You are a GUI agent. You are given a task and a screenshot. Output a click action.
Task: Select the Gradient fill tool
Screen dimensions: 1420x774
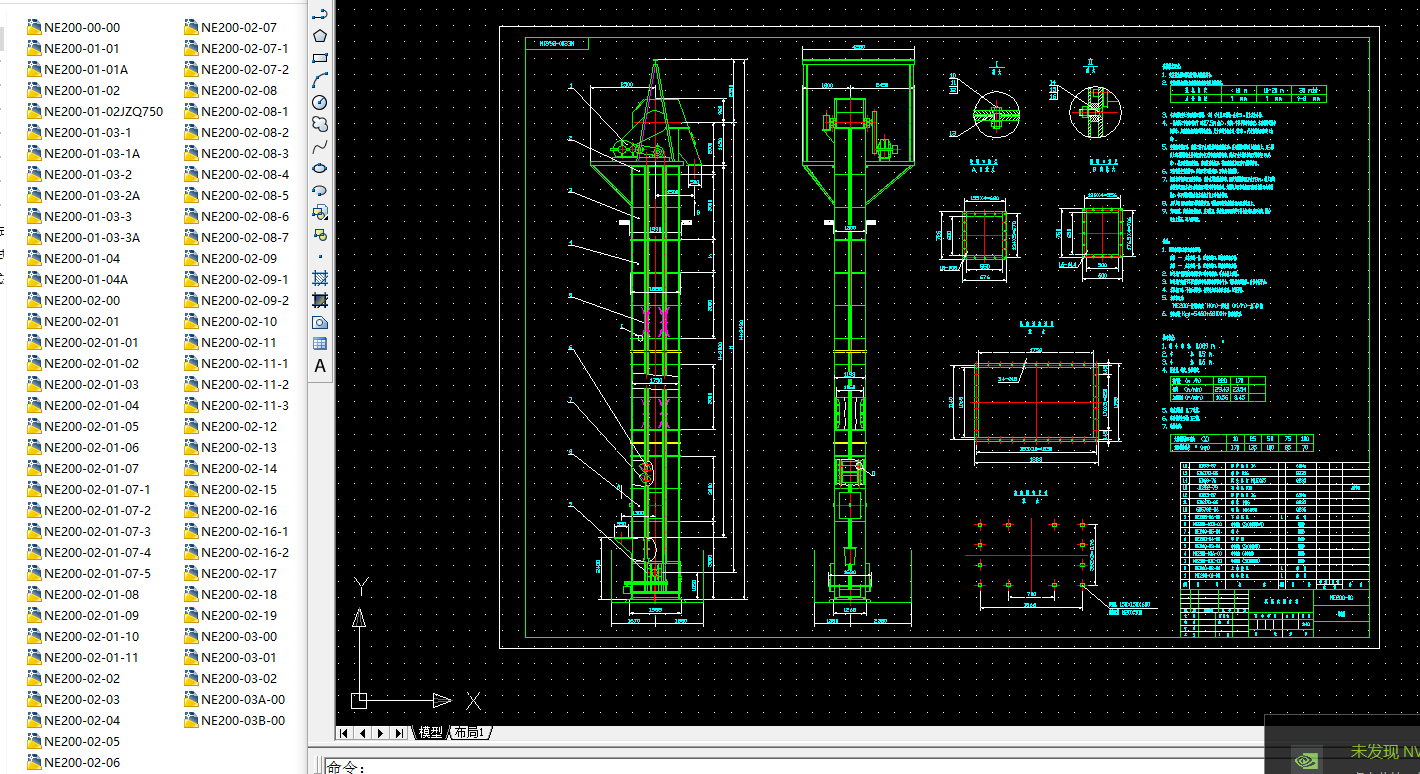(320, 300)
